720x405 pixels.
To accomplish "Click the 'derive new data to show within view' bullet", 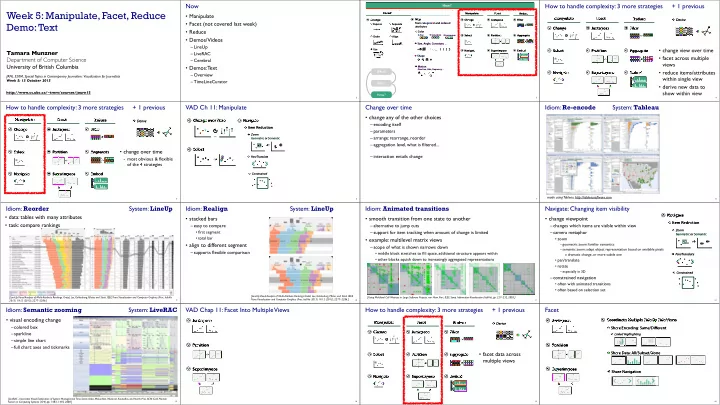I will point(683,90).
